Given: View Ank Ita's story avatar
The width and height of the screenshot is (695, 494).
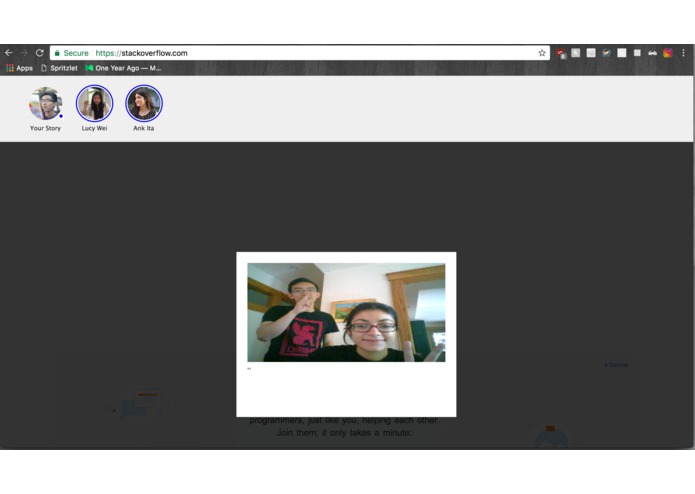Looking at the screenshot, I should (x=144, y=103).
